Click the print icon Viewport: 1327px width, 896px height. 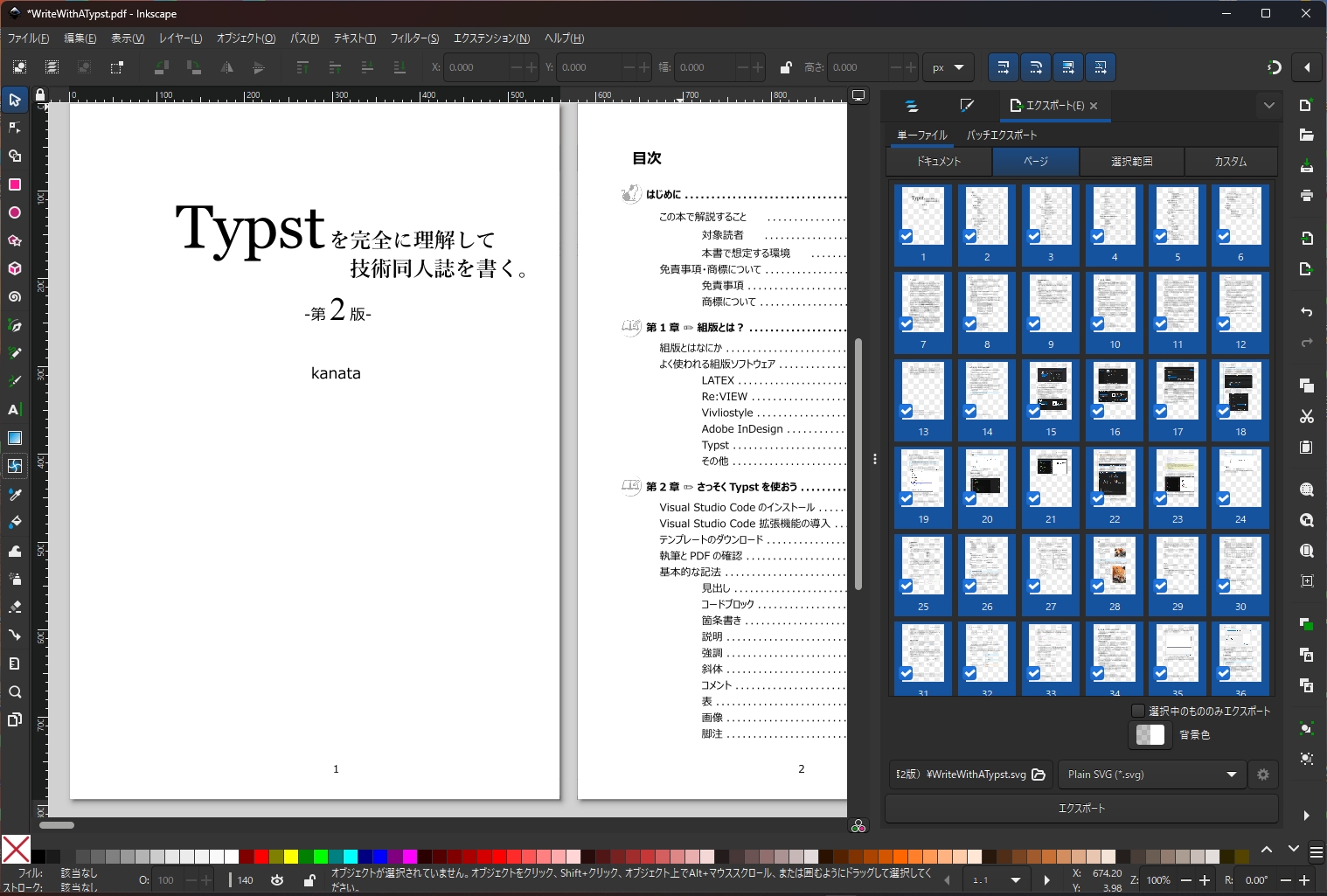point(1306,195)
